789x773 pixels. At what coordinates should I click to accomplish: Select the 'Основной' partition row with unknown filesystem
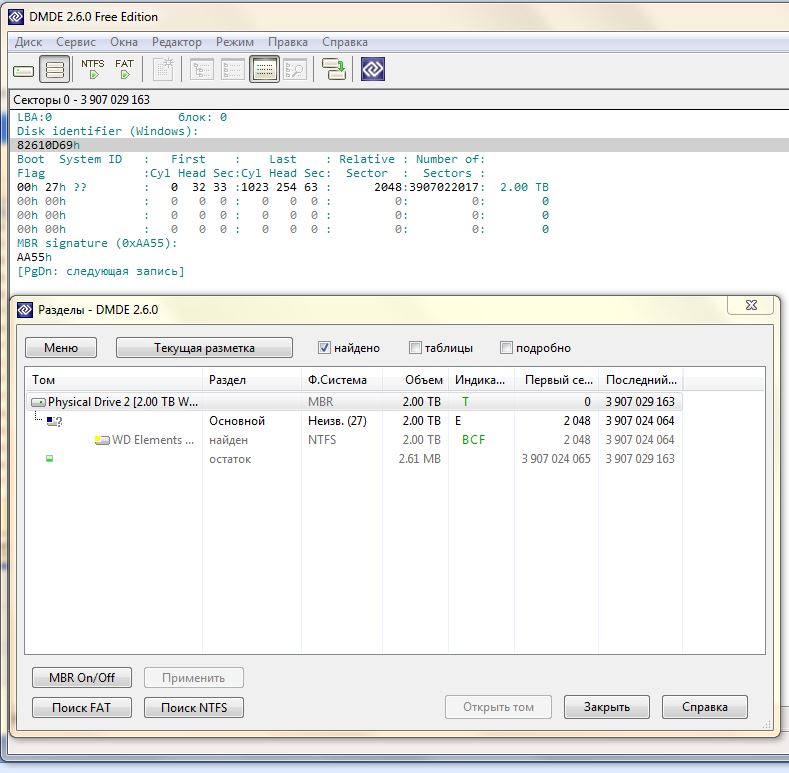coord(236,421)
